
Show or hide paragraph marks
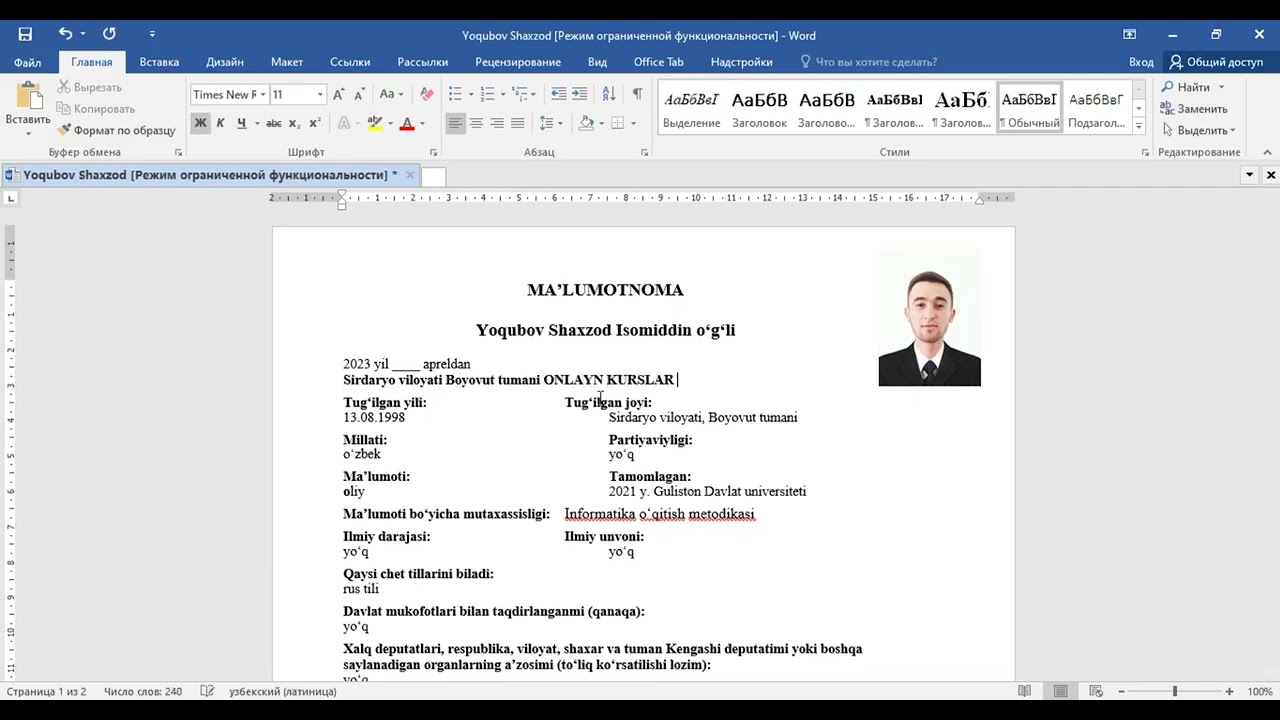(x=637, y=94)
